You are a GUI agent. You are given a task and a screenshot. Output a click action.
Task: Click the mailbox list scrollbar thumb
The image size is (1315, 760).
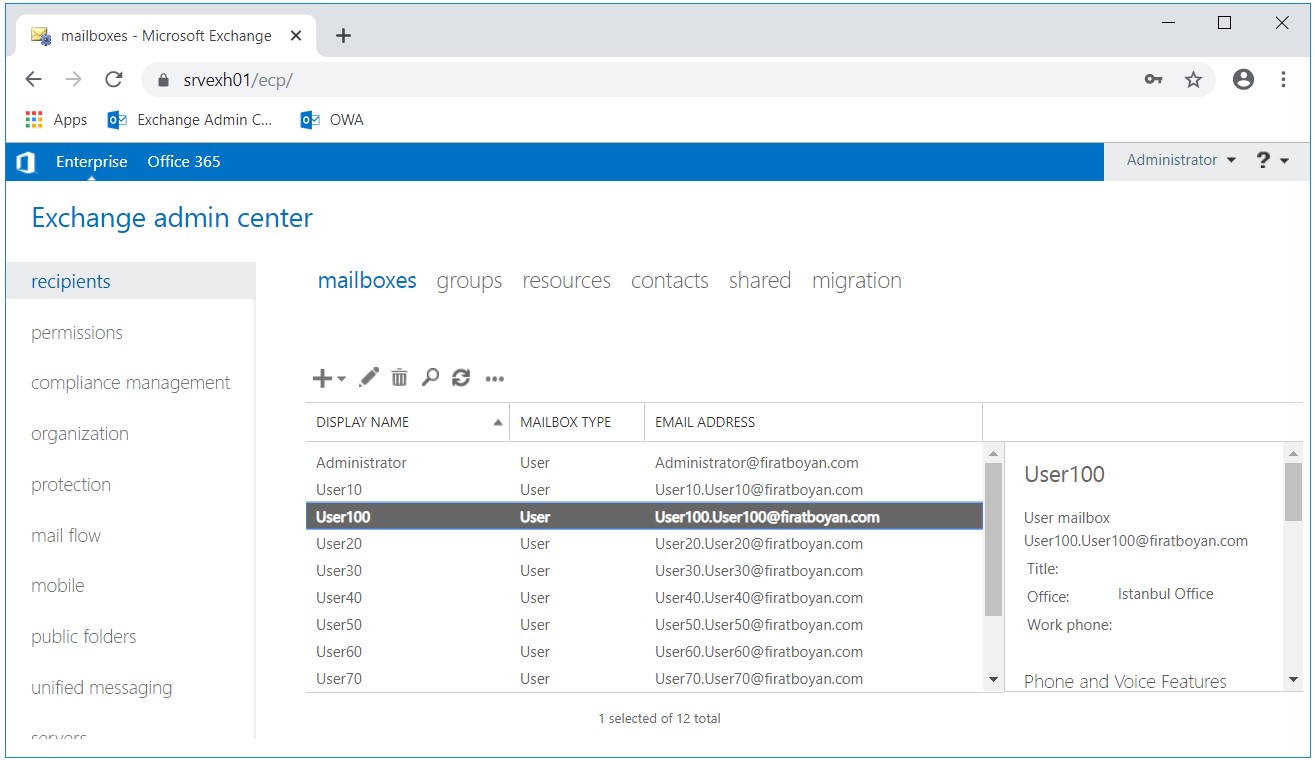point(993,540)
